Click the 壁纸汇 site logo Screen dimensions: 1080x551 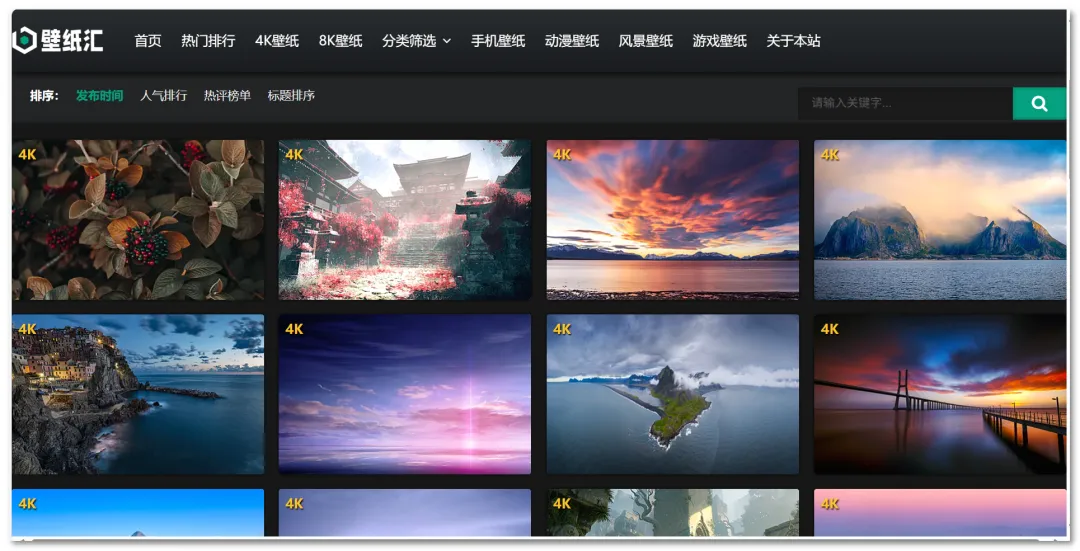point(58,41)
